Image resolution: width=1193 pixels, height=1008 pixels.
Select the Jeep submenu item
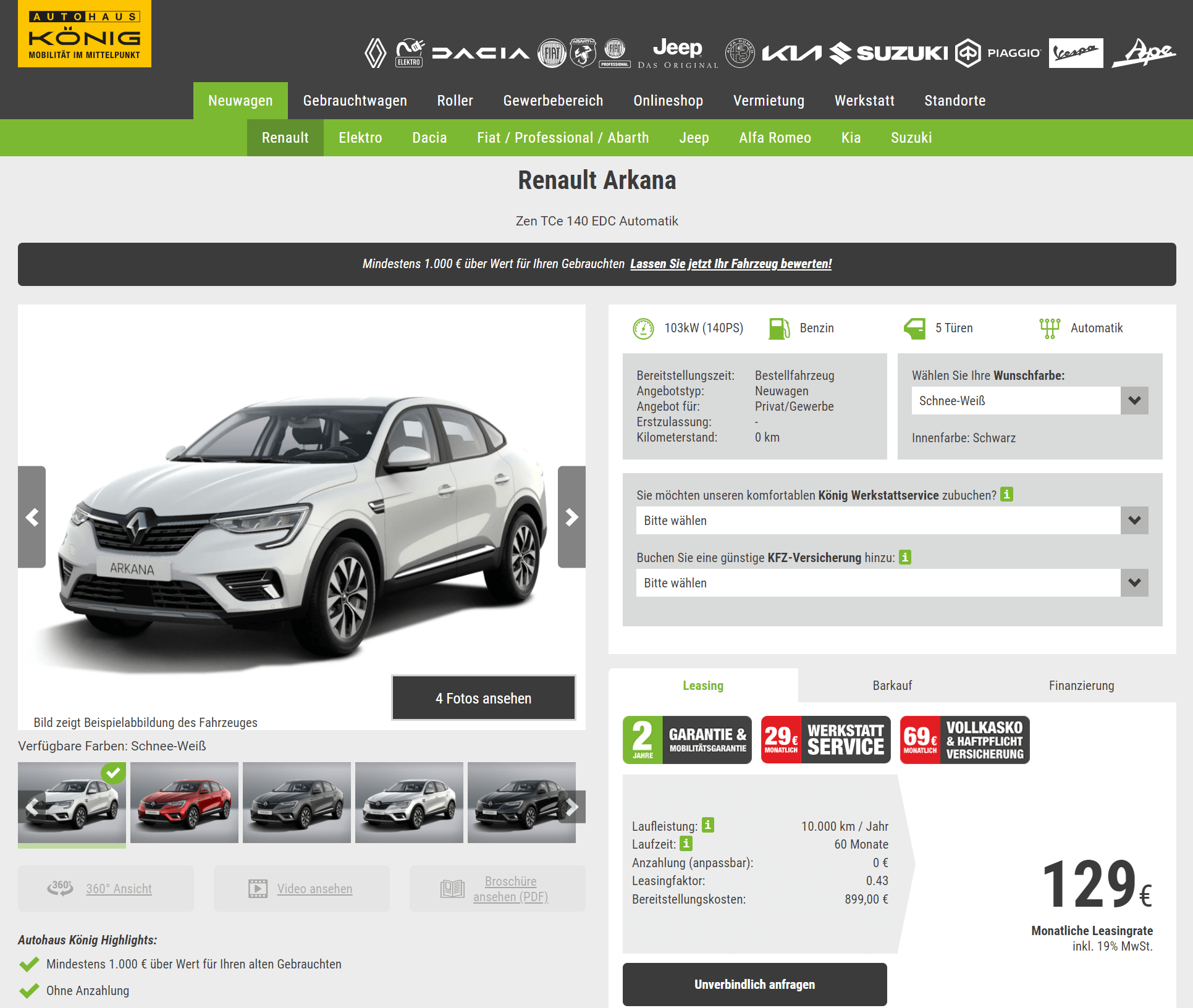[694, 138]
